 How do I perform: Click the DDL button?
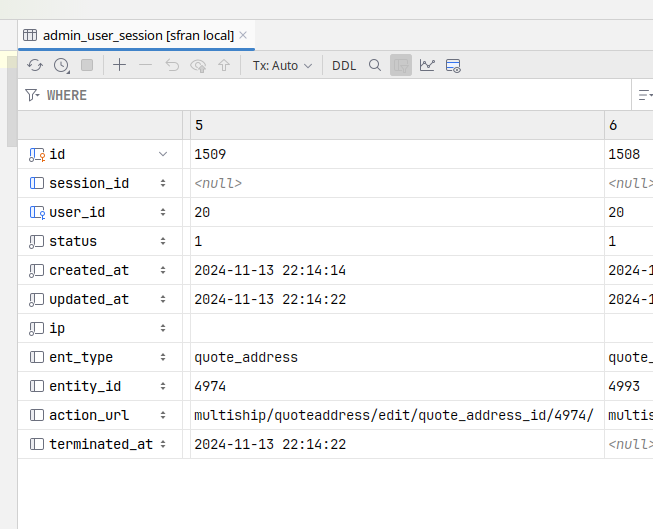point(344,65)
